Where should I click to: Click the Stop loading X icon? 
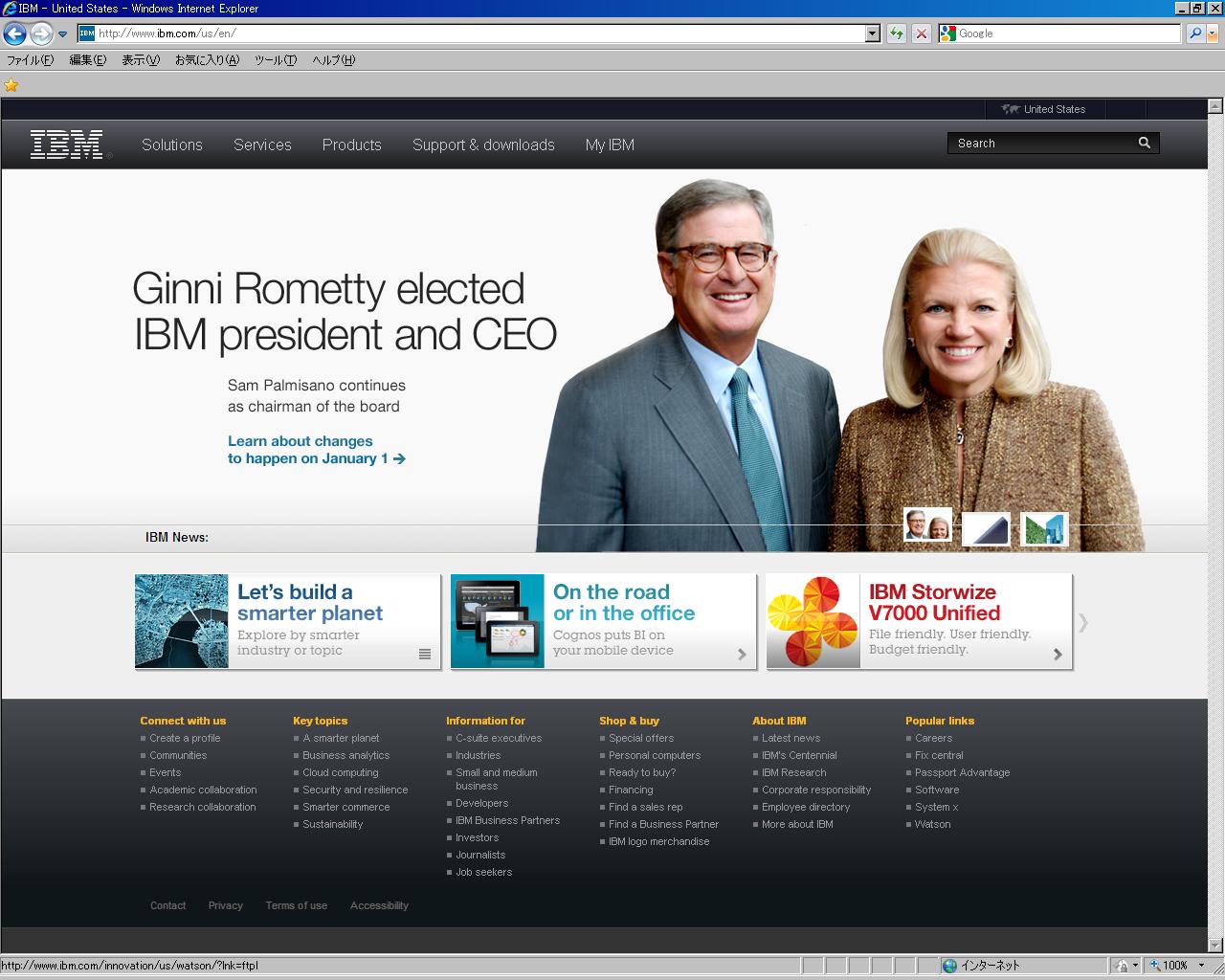click(x=921, y=33)
